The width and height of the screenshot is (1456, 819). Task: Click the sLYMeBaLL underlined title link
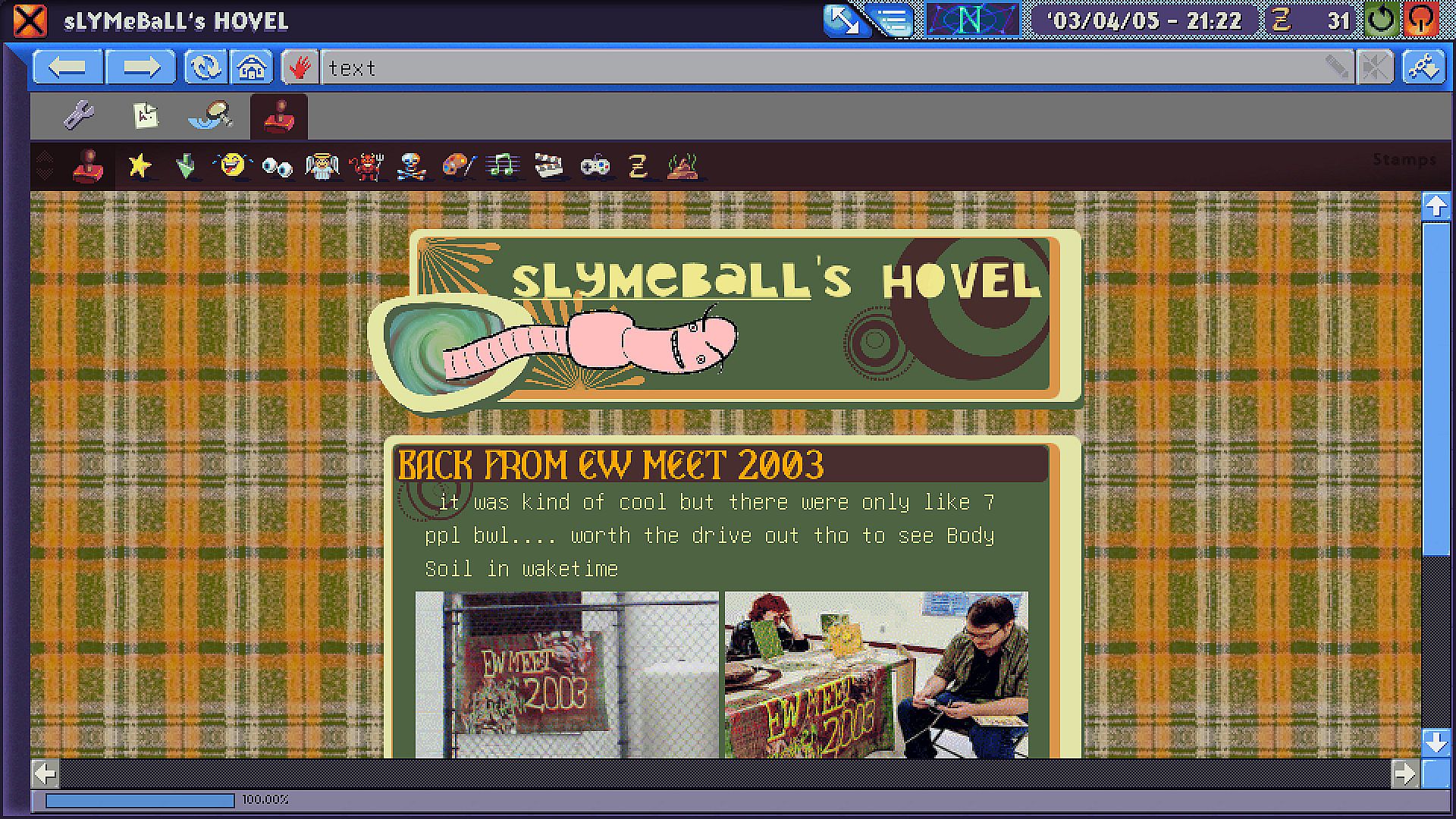click(x=661, y=281)
